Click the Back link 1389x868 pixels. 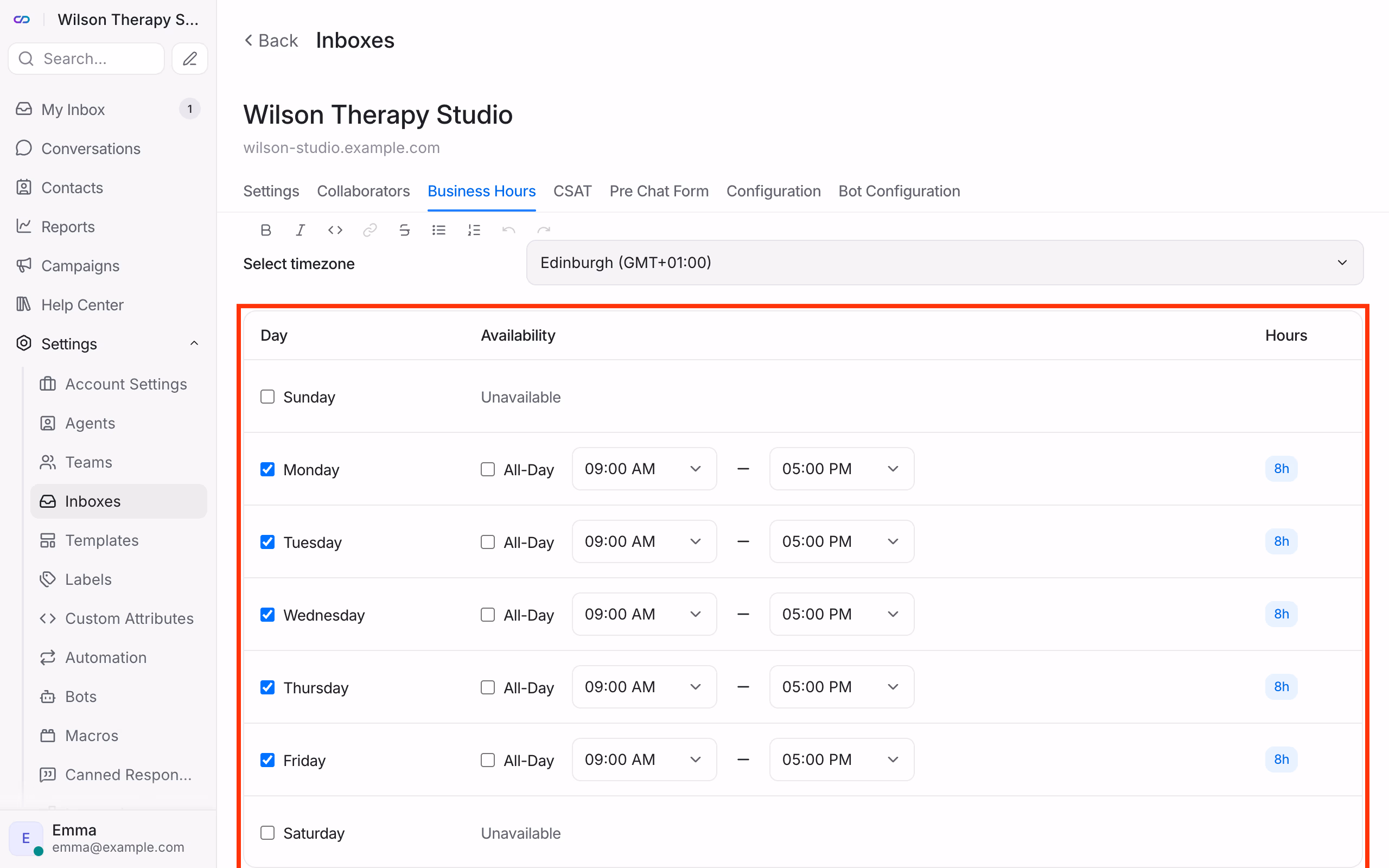(271, 40)
